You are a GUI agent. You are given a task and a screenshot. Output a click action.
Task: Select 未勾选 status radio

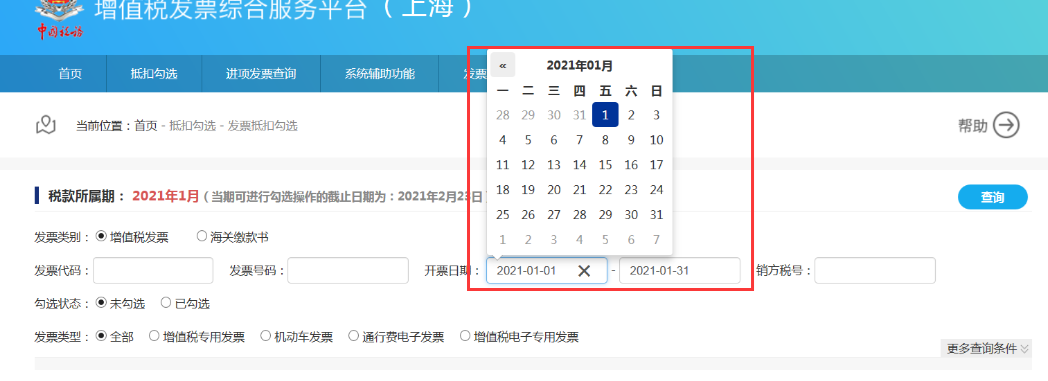(102, 303)
